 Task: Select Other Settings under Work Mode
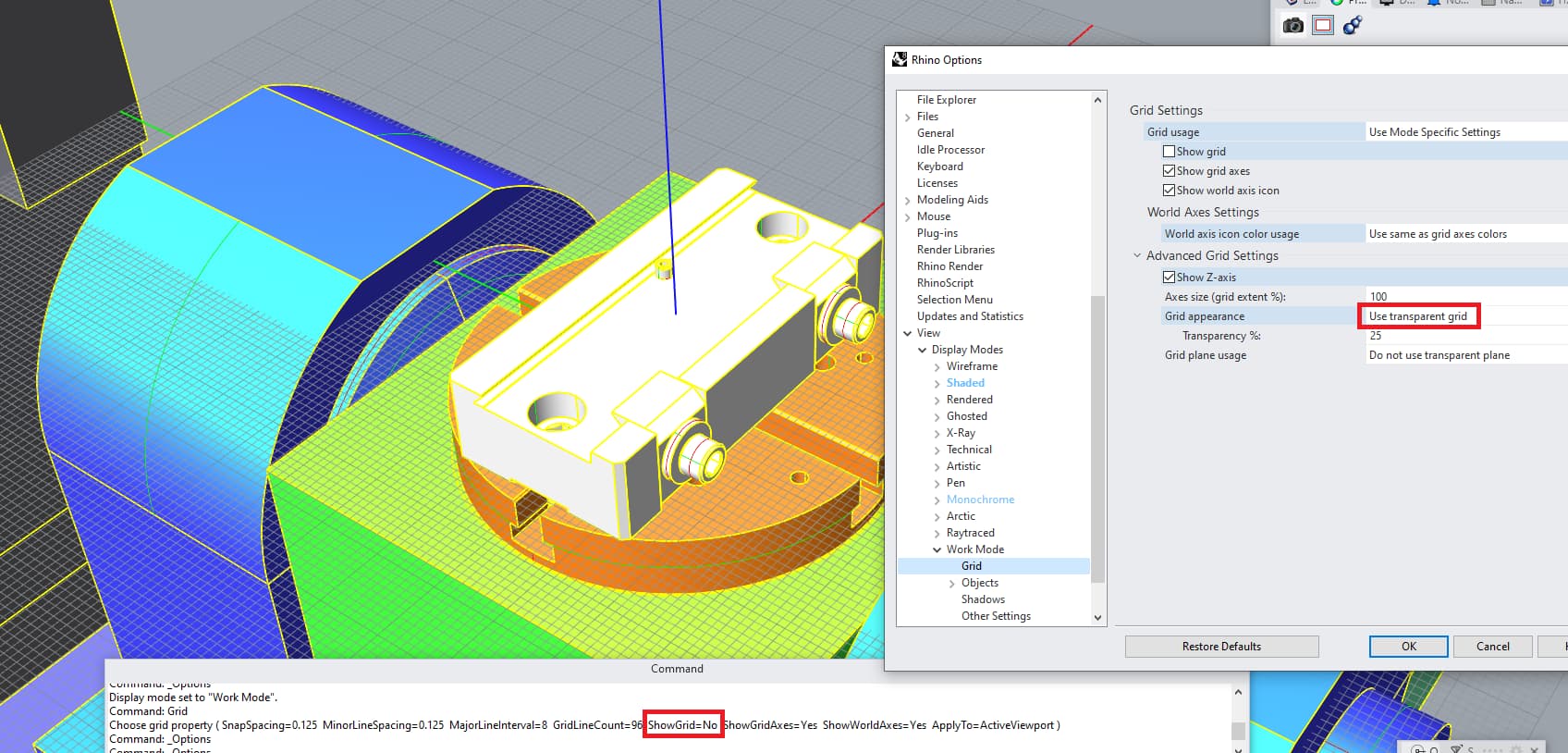coord(996,616)
